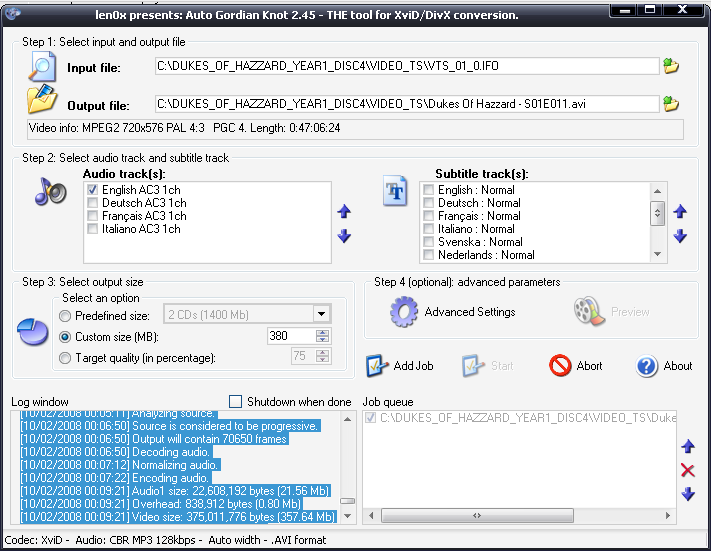Click the Abort button label
The height and width of the screenshot is (551, 711).
click(589, 366)
